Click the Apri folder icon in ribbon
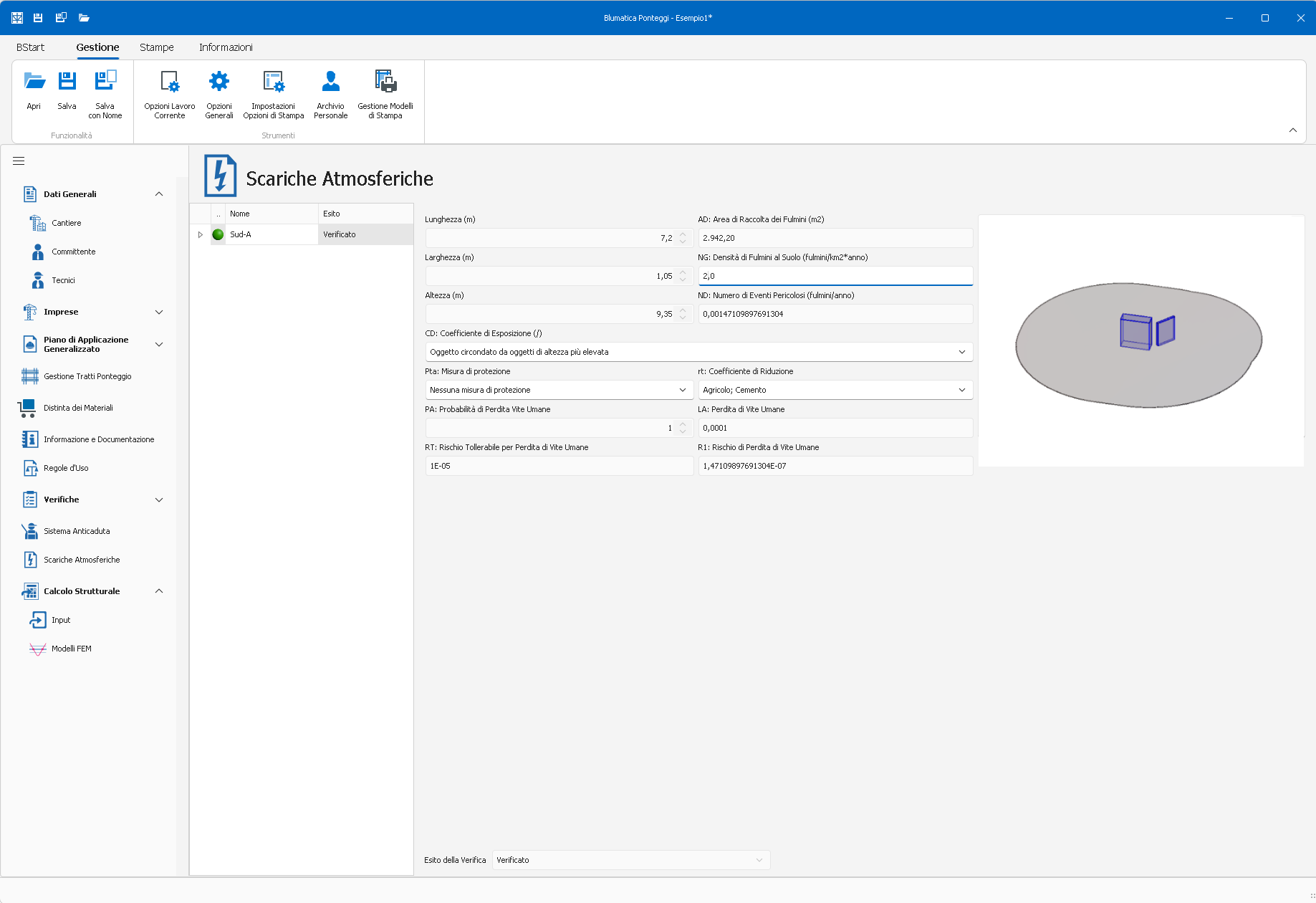Image resolution: width=1316 pixels, height=903 pixels. [34, 82]
